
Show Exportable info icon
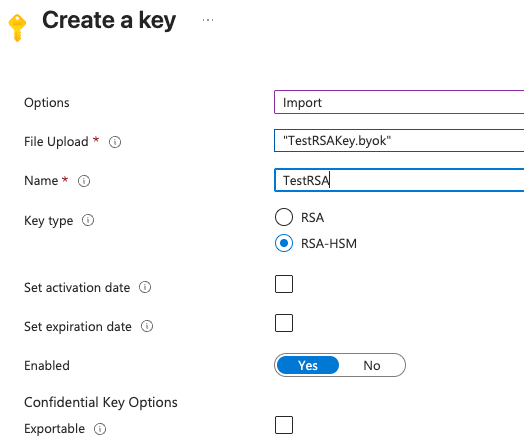(100, 429)
